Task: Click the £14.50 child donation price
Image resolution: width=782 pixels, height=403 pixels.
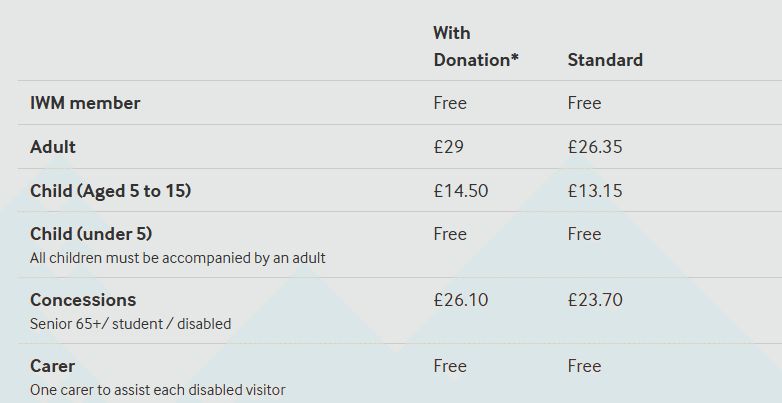Action: coord(461,190)
